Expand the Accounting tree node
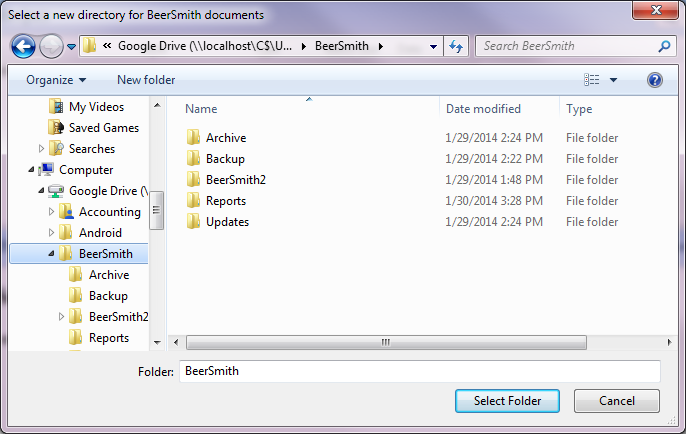This screenshot has width=686, height=434. click(x=51, y=212)
